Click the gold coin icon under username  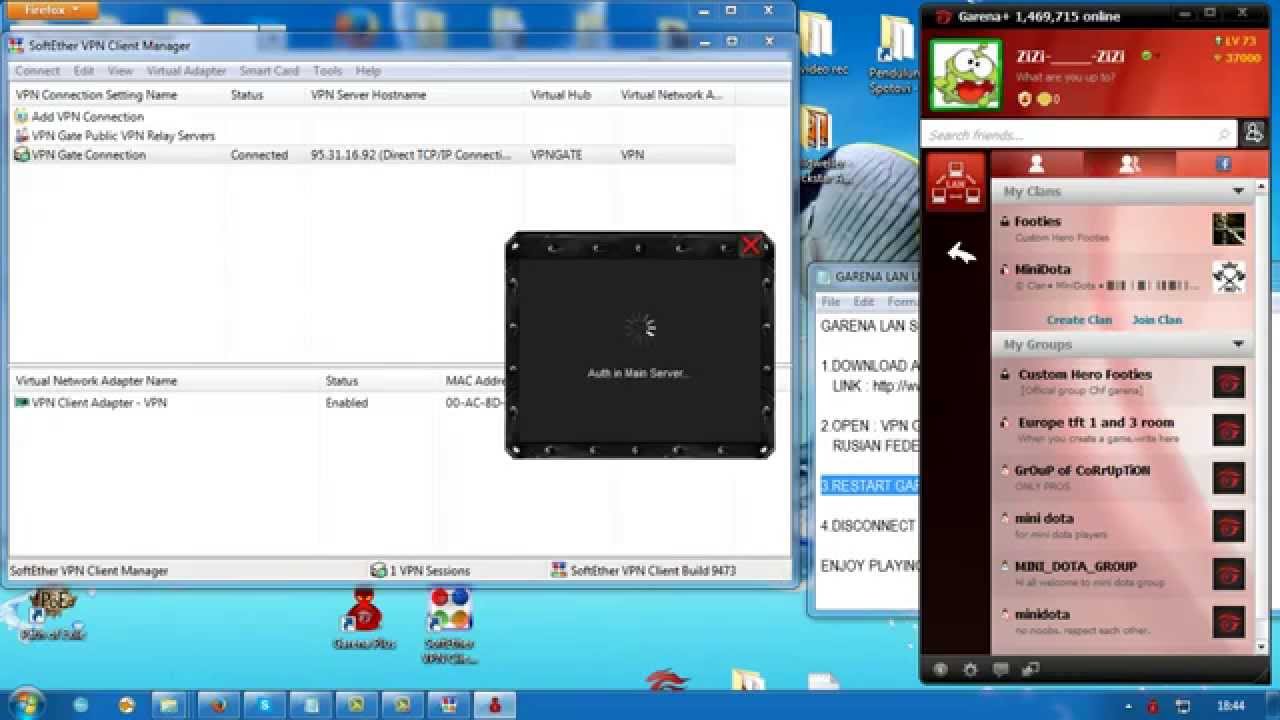pos(1044,99)
